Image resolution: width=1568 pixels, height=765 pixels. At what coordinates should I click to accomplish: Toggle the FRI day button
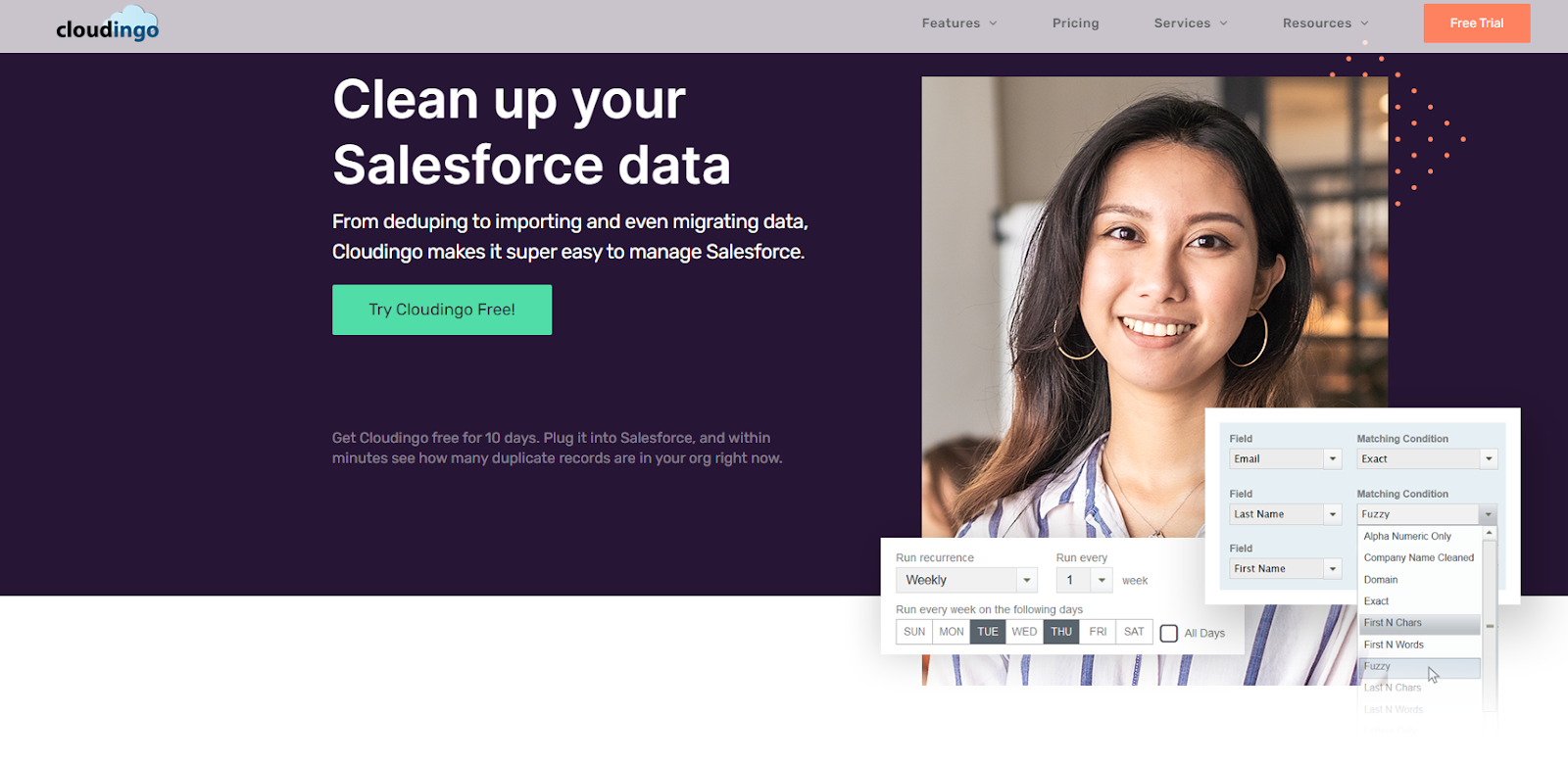point(1098,632)
